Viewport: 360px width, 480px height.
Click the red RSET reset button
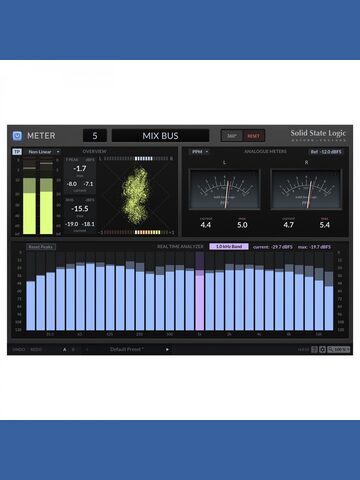pos(254,136)
